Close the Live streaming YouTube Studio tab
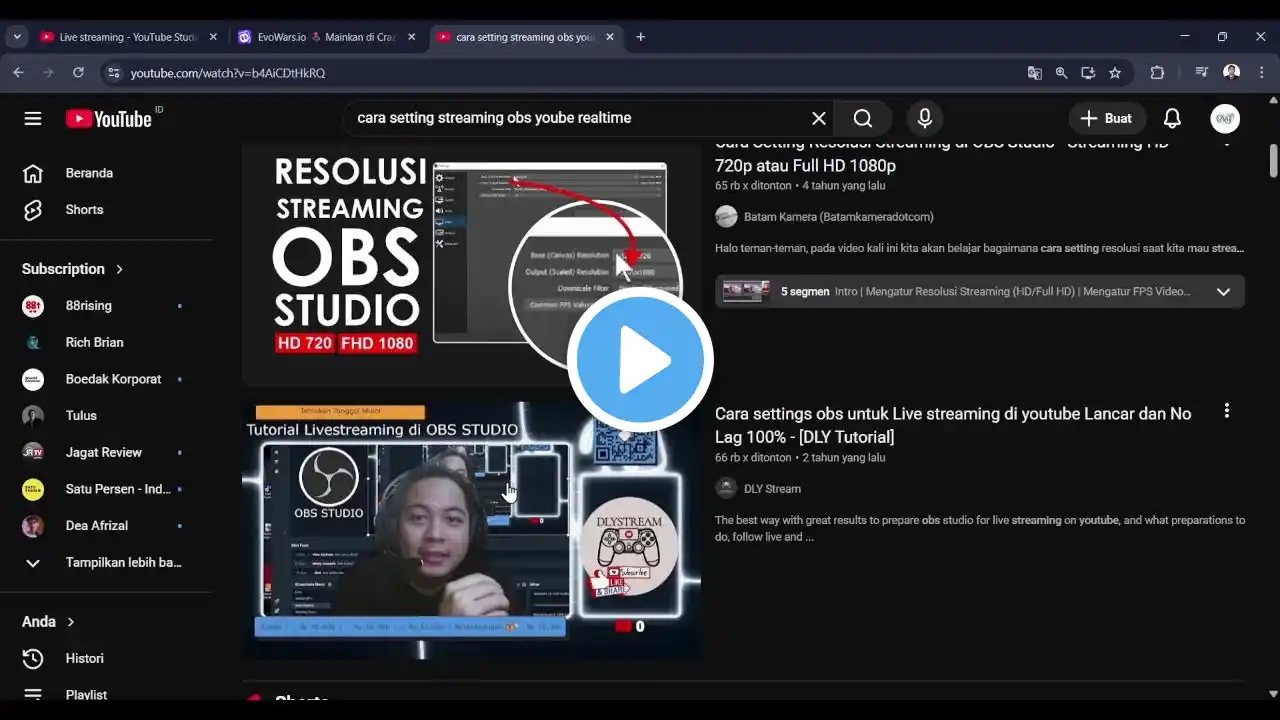Viewport: 1280px width, 720px height. 213,37
